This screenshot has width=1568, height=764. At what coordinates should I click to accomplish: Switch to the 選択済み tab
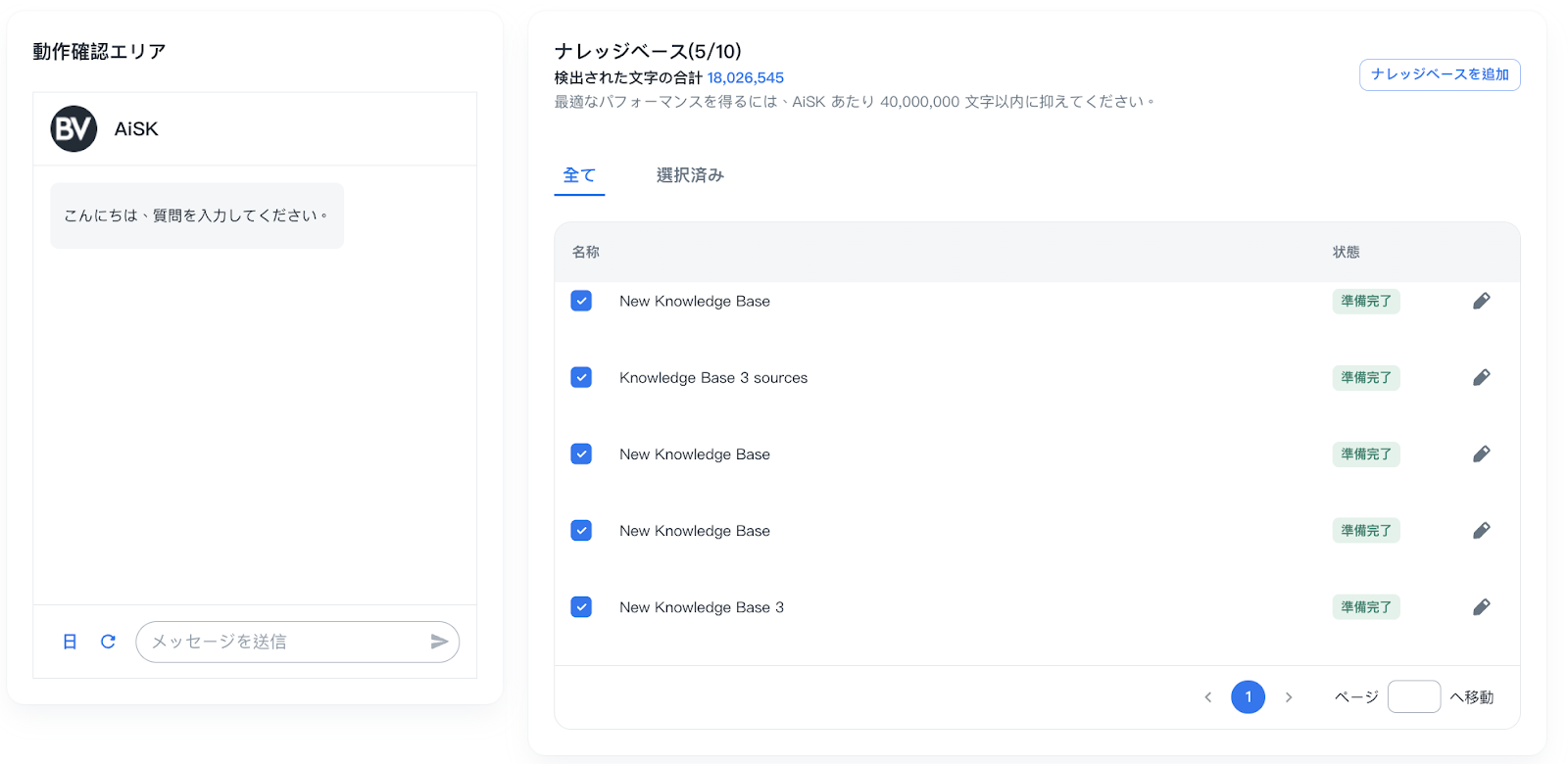click(x=690, y=175)
